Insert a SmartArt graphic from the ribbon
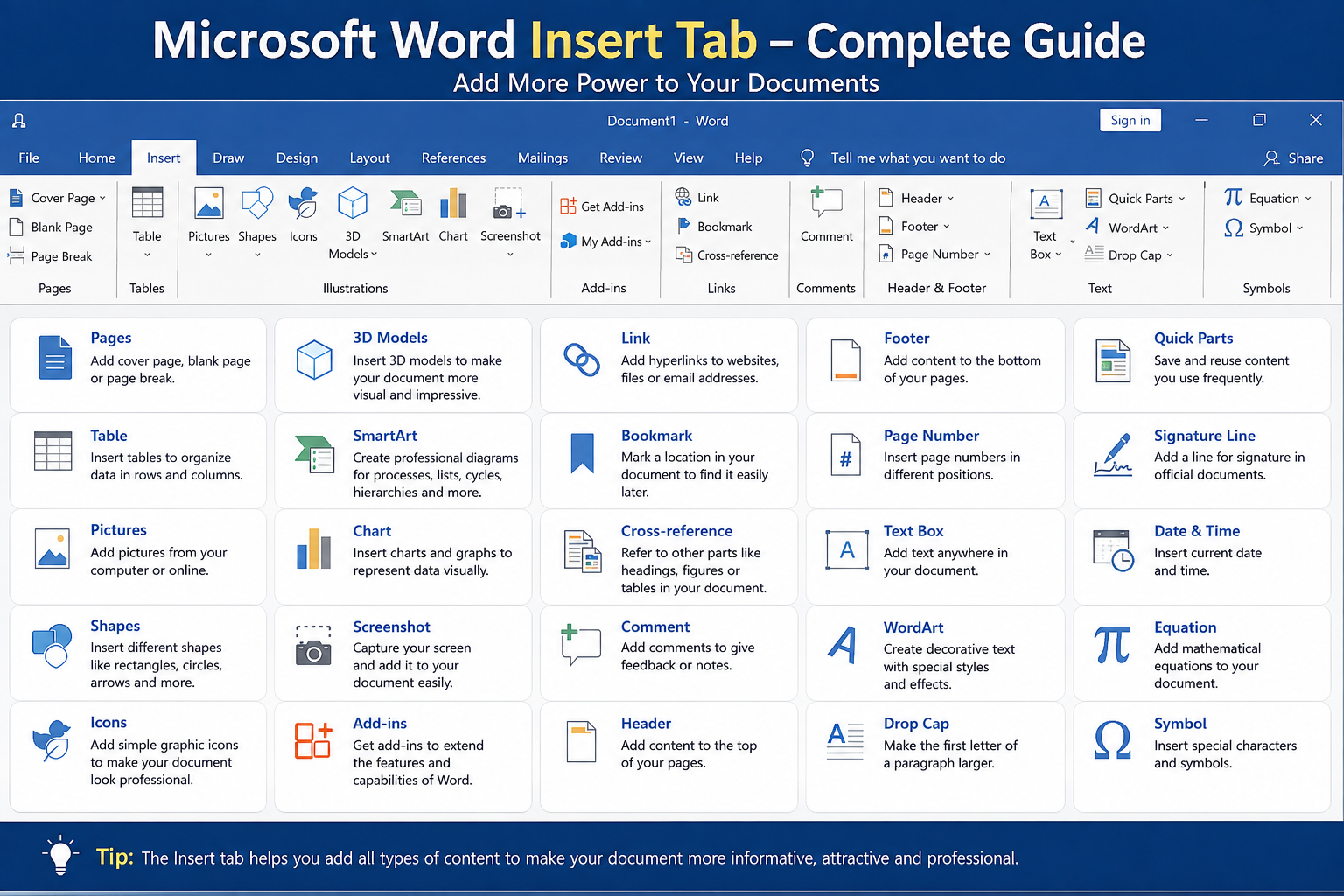 (405, 203)
